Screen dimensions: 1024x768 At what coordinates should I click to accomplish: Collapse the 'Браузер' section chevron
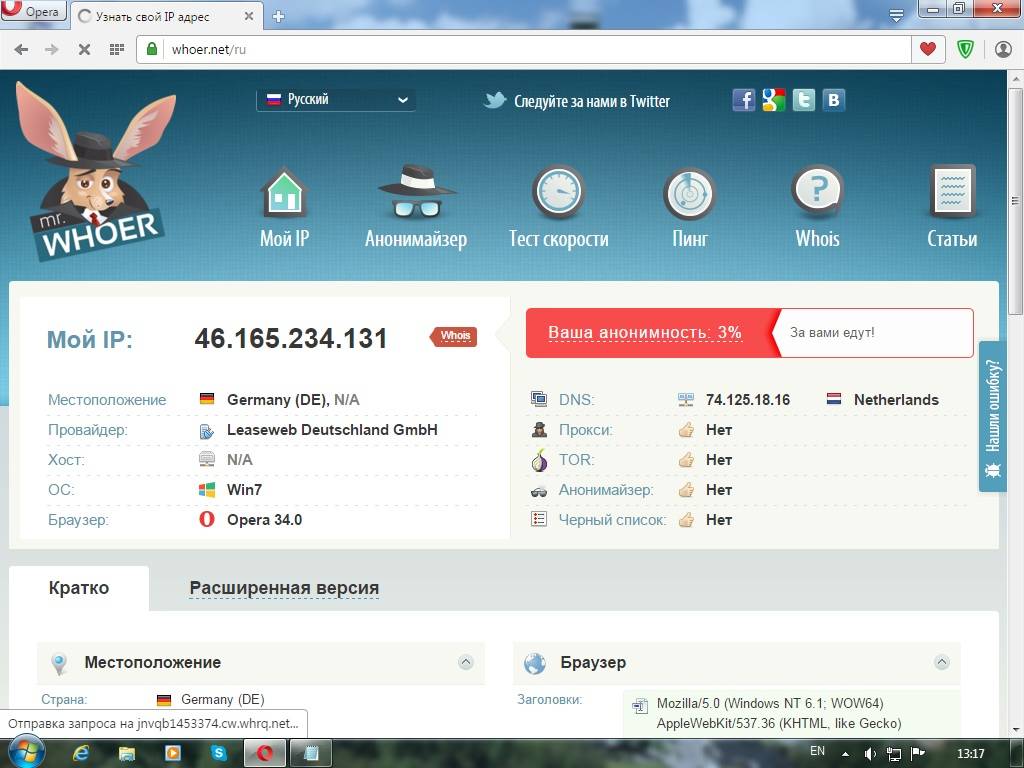pyautogui.click(x=942, y=662)
